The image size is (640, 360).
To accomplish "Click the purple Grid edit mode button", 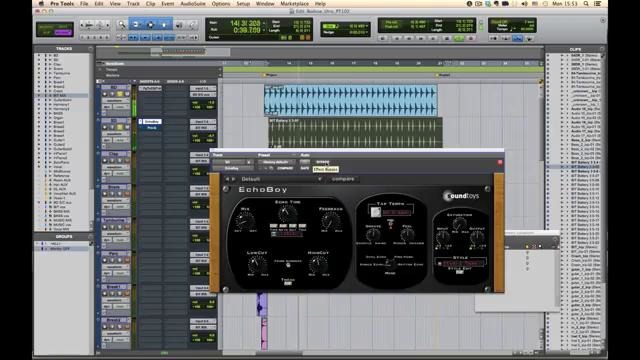I will pyautogui.click(x=63, y=33).
